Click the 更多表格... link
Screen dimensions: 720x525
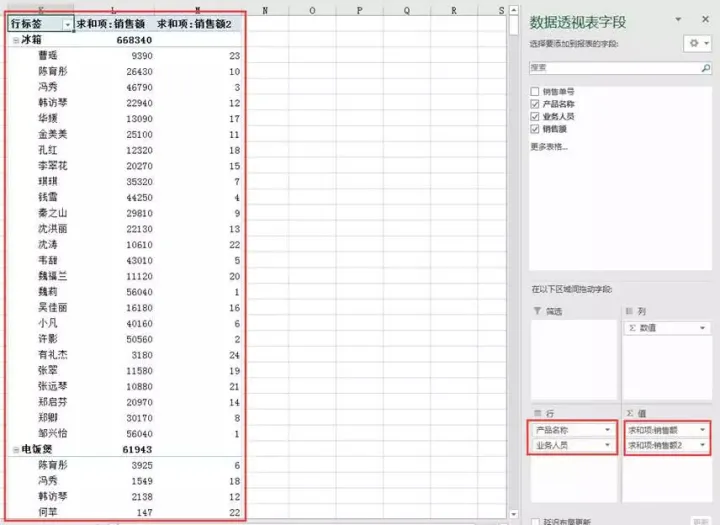(549, 147)
